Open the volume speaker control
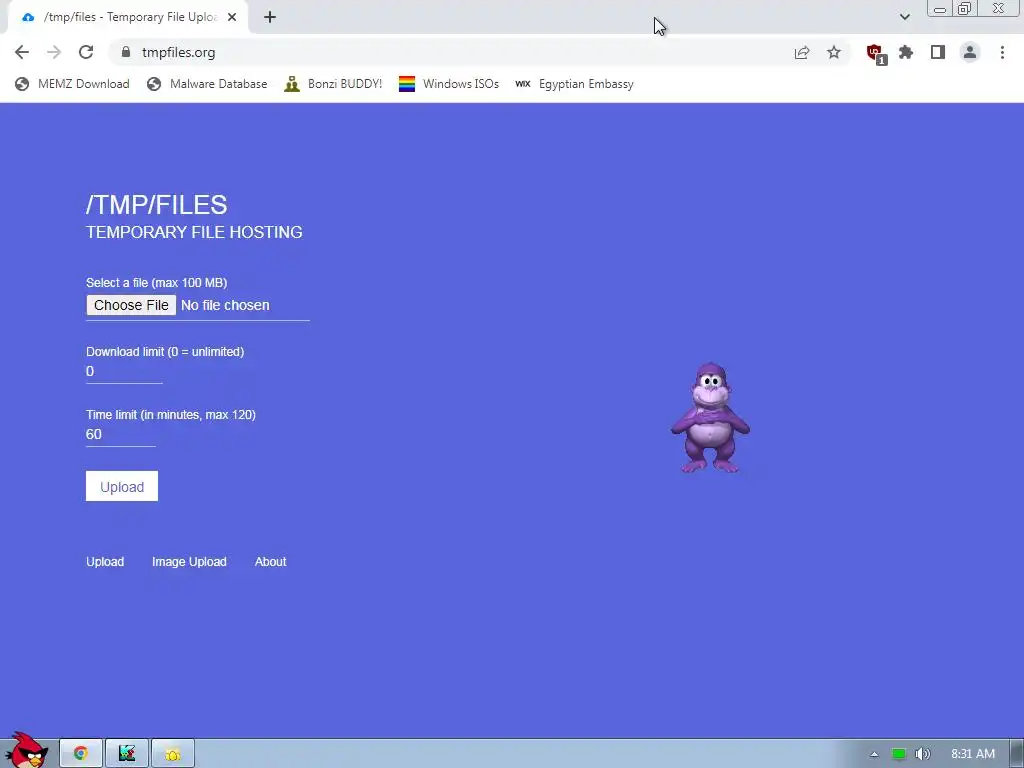 [x=923, y=754]
